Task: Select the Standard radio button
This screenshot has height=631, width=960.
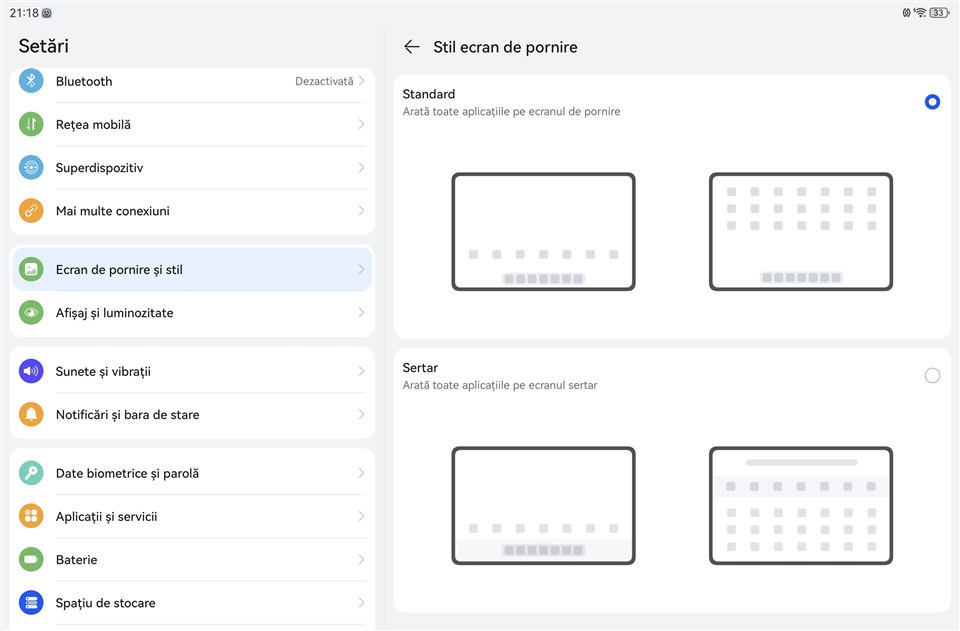Action: [932, 102]
